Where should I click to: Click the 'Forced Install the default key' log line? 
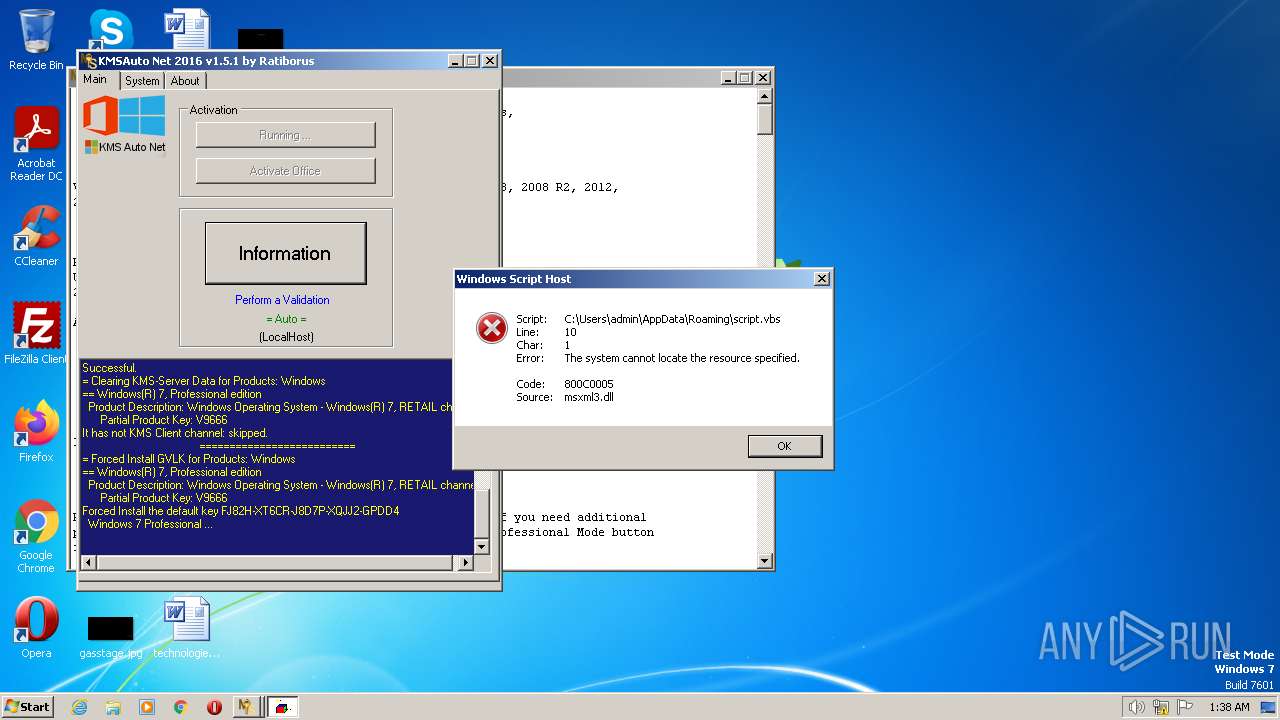[240, 511]
